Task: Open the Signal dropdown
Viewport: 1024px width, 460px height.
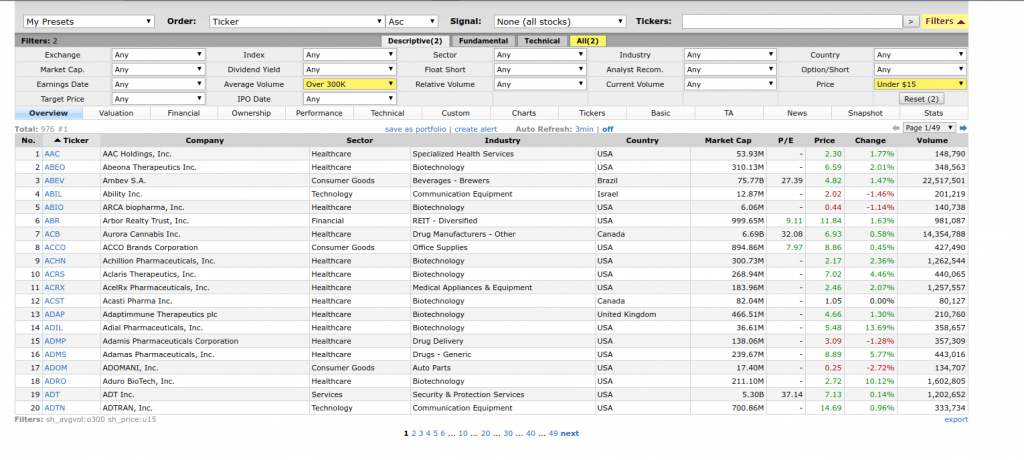Action: click(560, 22)
